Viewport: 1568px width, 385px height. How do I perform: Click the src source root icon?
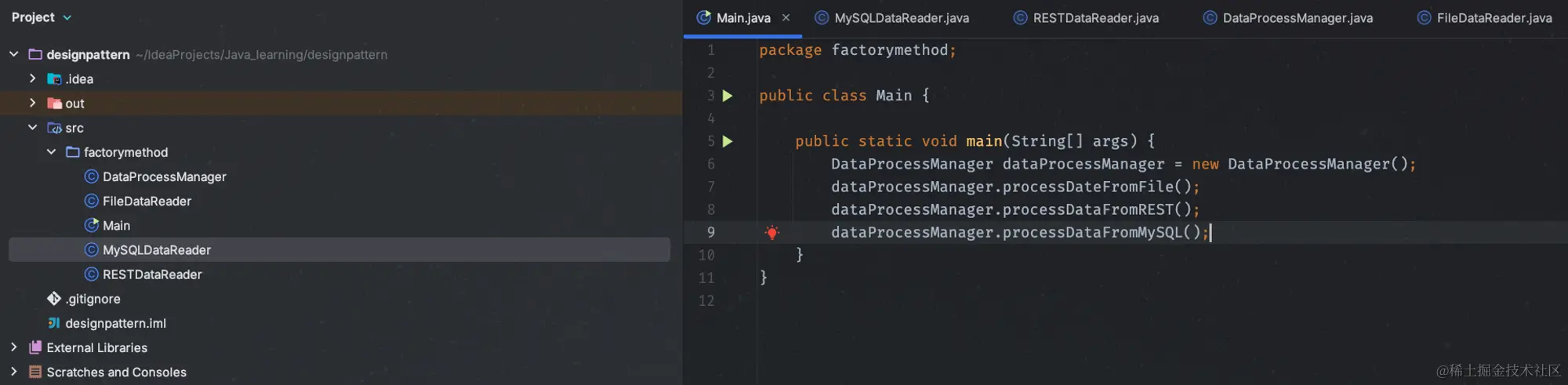[x=54, y=127]
